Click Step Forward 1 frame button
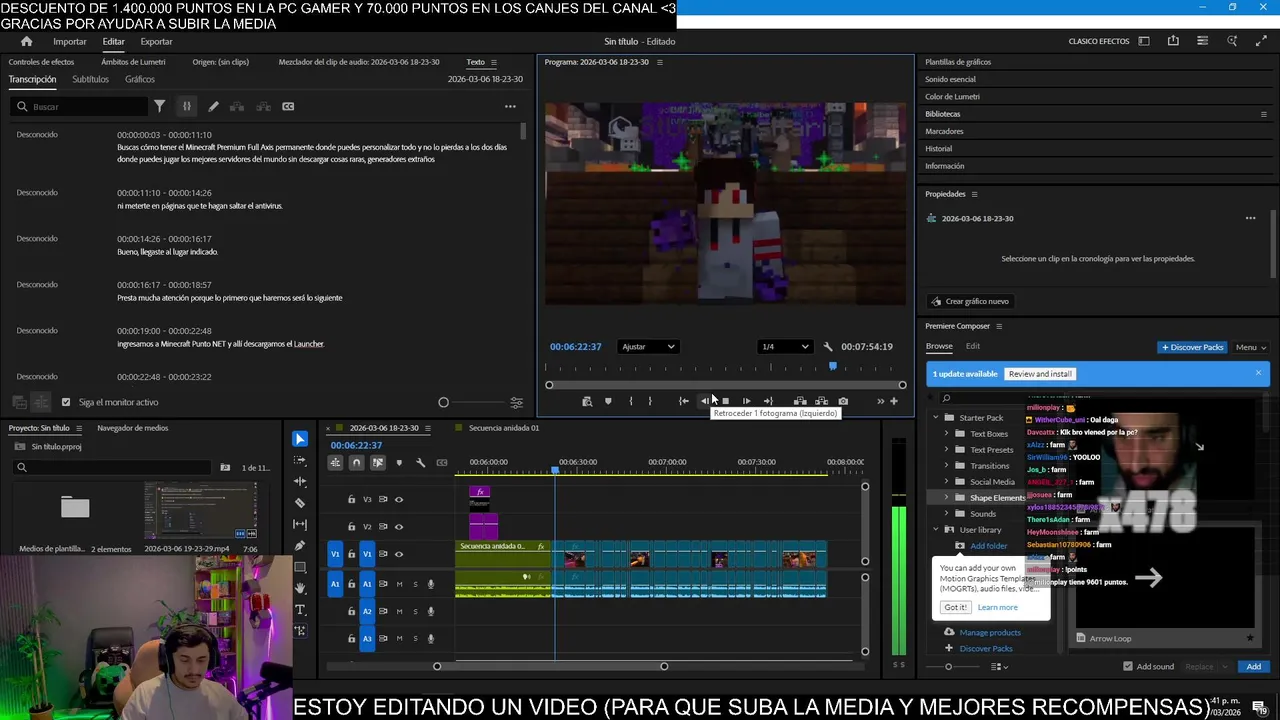The width and height of the screenshot is (1280, 720). pyautogui.click(x=746, y=401)
